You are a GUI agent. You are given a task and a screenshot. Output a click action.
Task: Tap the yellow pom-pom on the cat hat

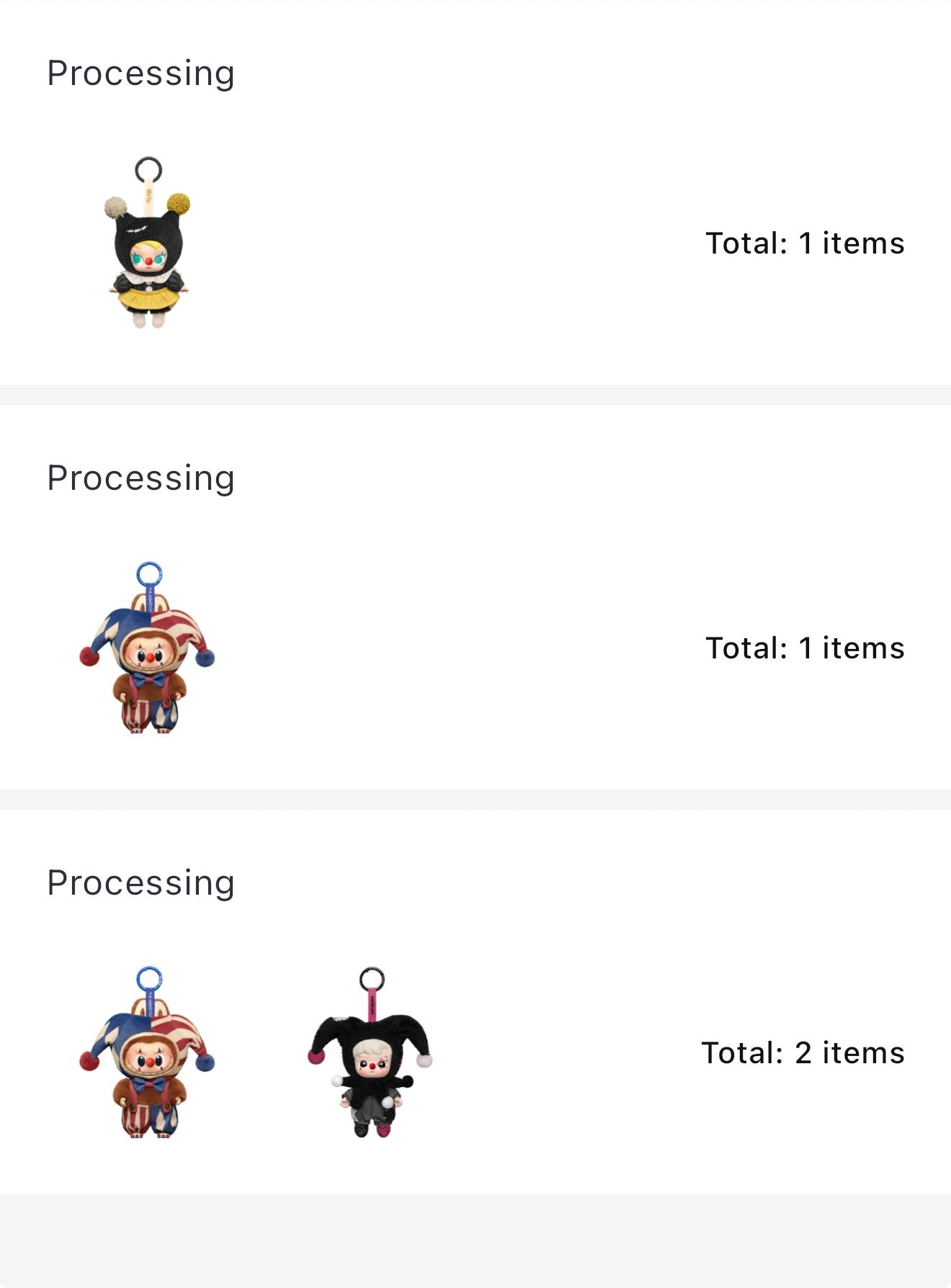[179, 204]
